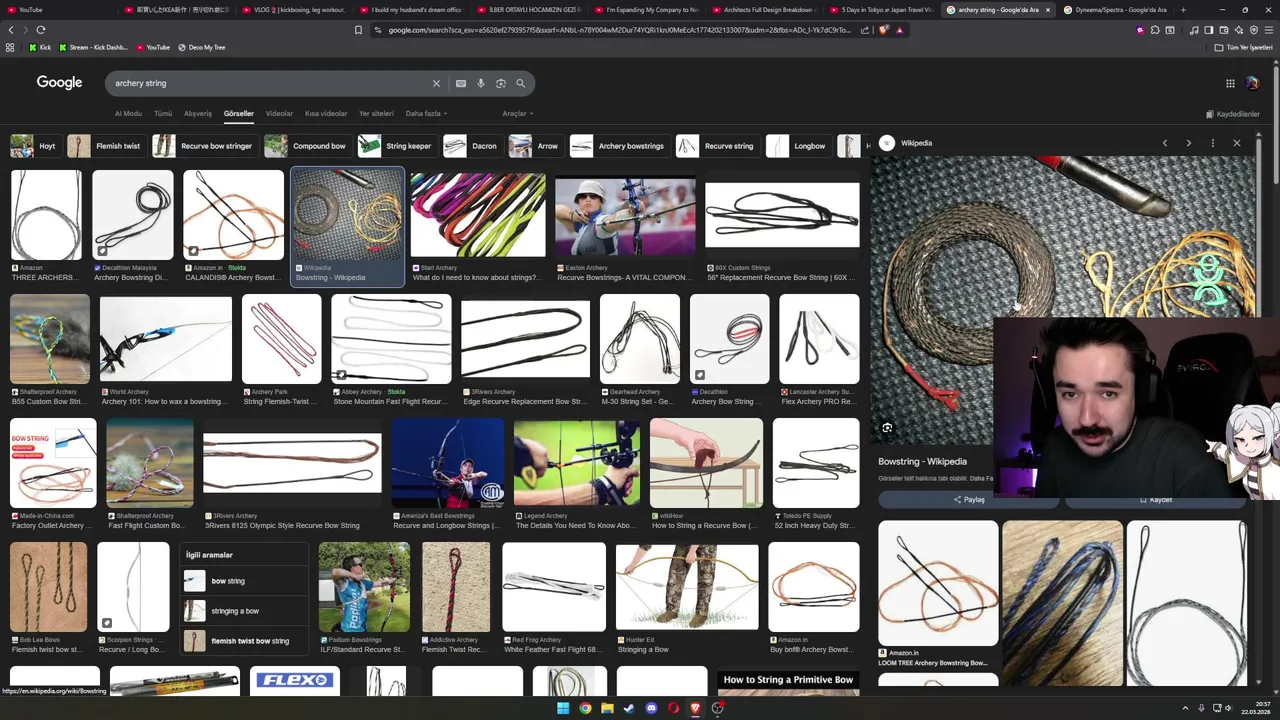The image size is (1280, 720).
Task: Show next image in preview panel
Action: click(x=1188, y=143)
